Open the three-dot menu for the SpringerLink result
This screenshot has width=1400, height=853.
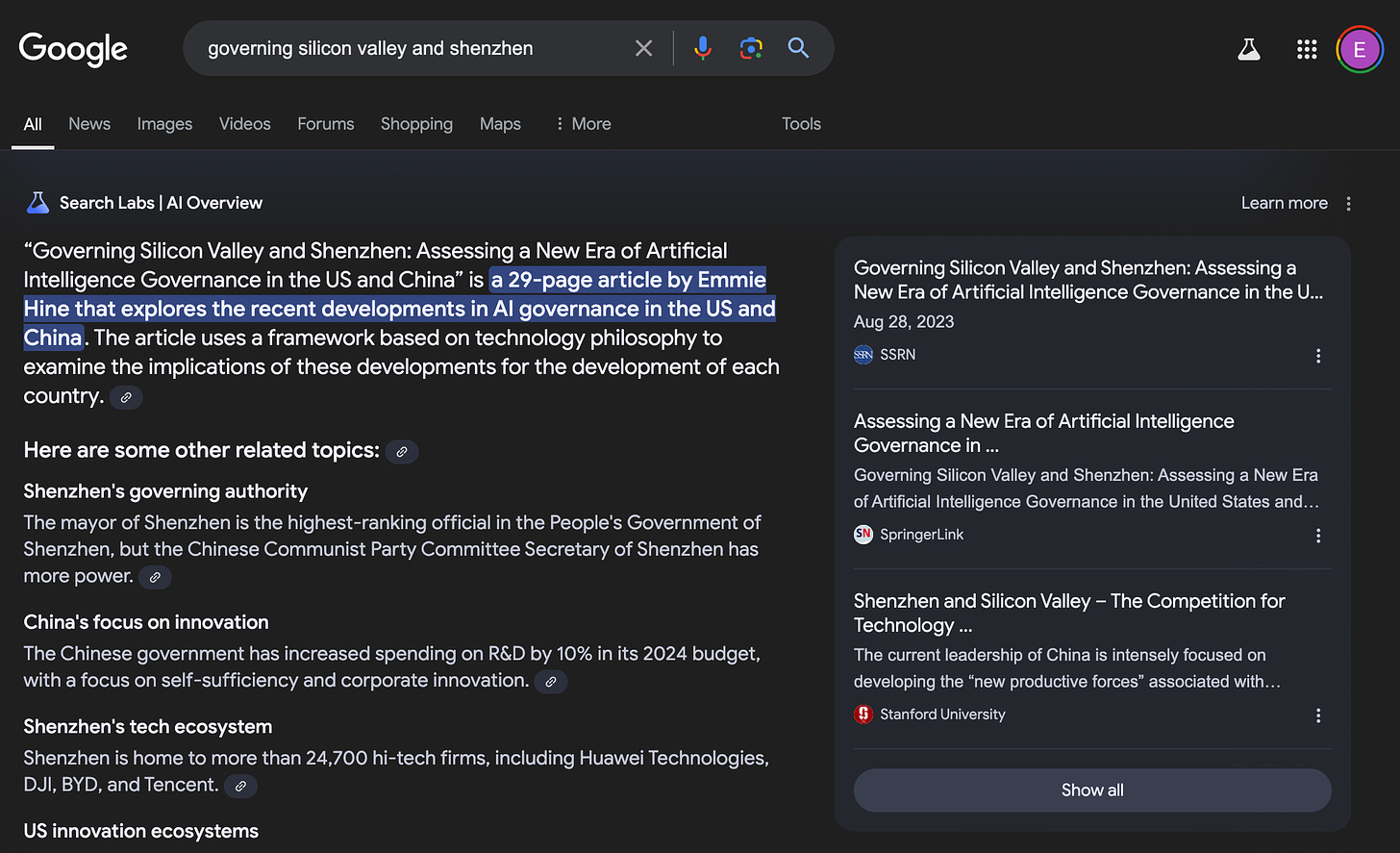(1318, 536)
